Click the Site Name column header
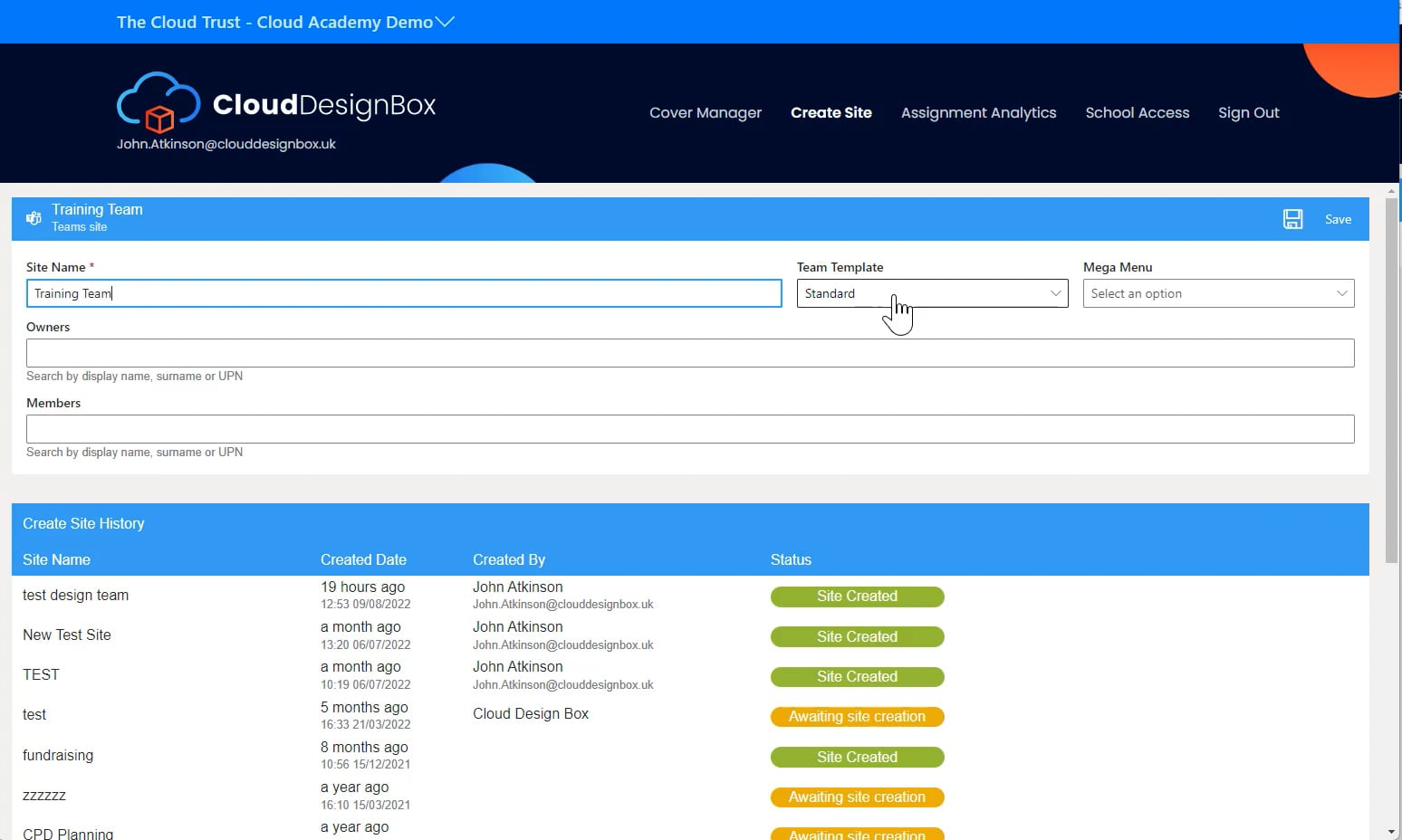Image resolution: width=1402 pixels, height=840 pixels. [56, 559]
